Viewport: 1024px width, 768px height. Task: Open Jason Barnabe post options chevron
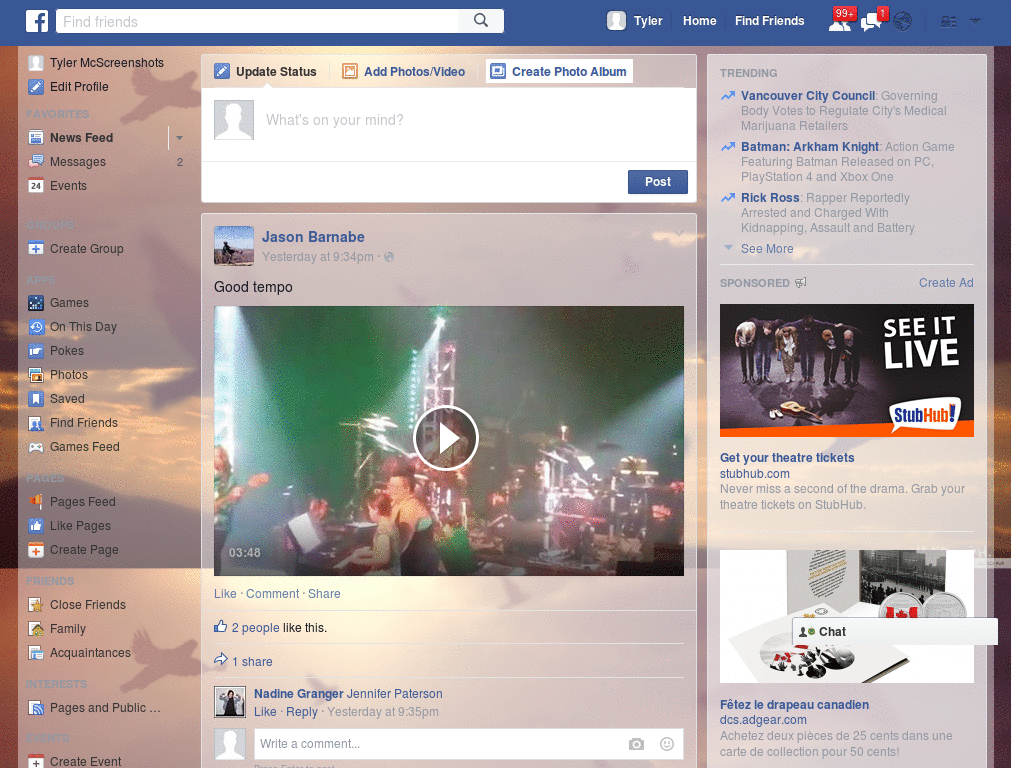coord(679,233)
